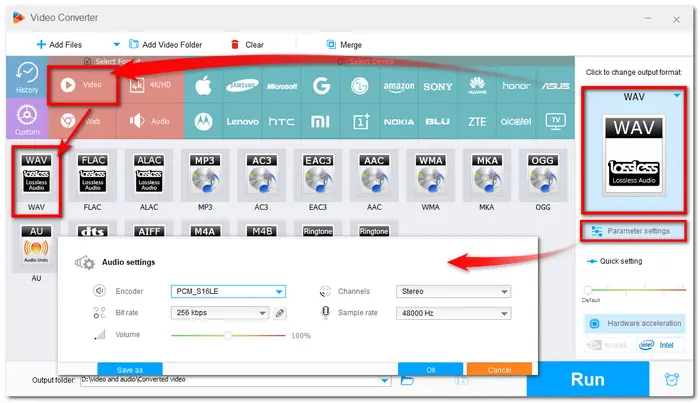Choose the ZTE device brand

point(477,121)
